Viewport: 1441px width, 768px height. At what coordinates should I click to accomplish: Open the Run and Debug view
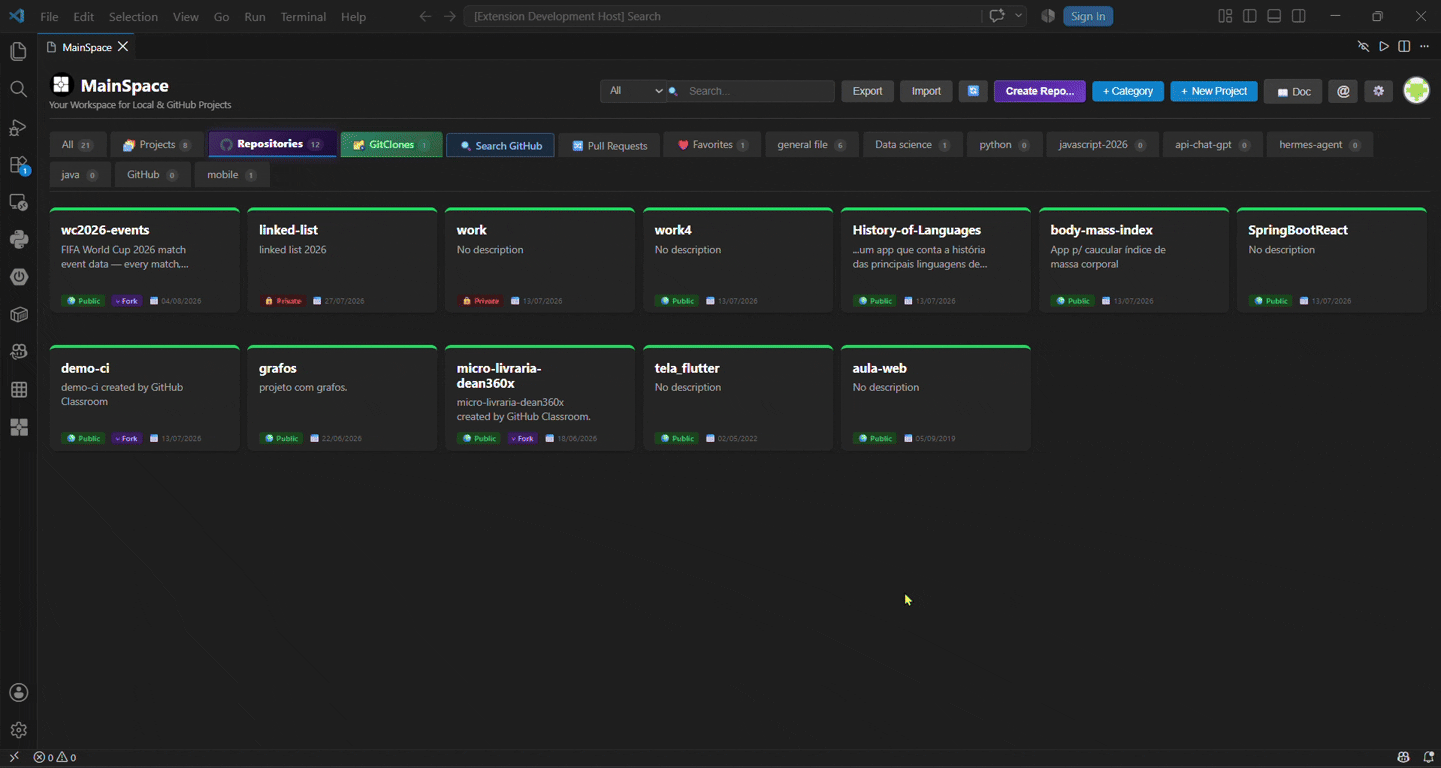(18, 127)
